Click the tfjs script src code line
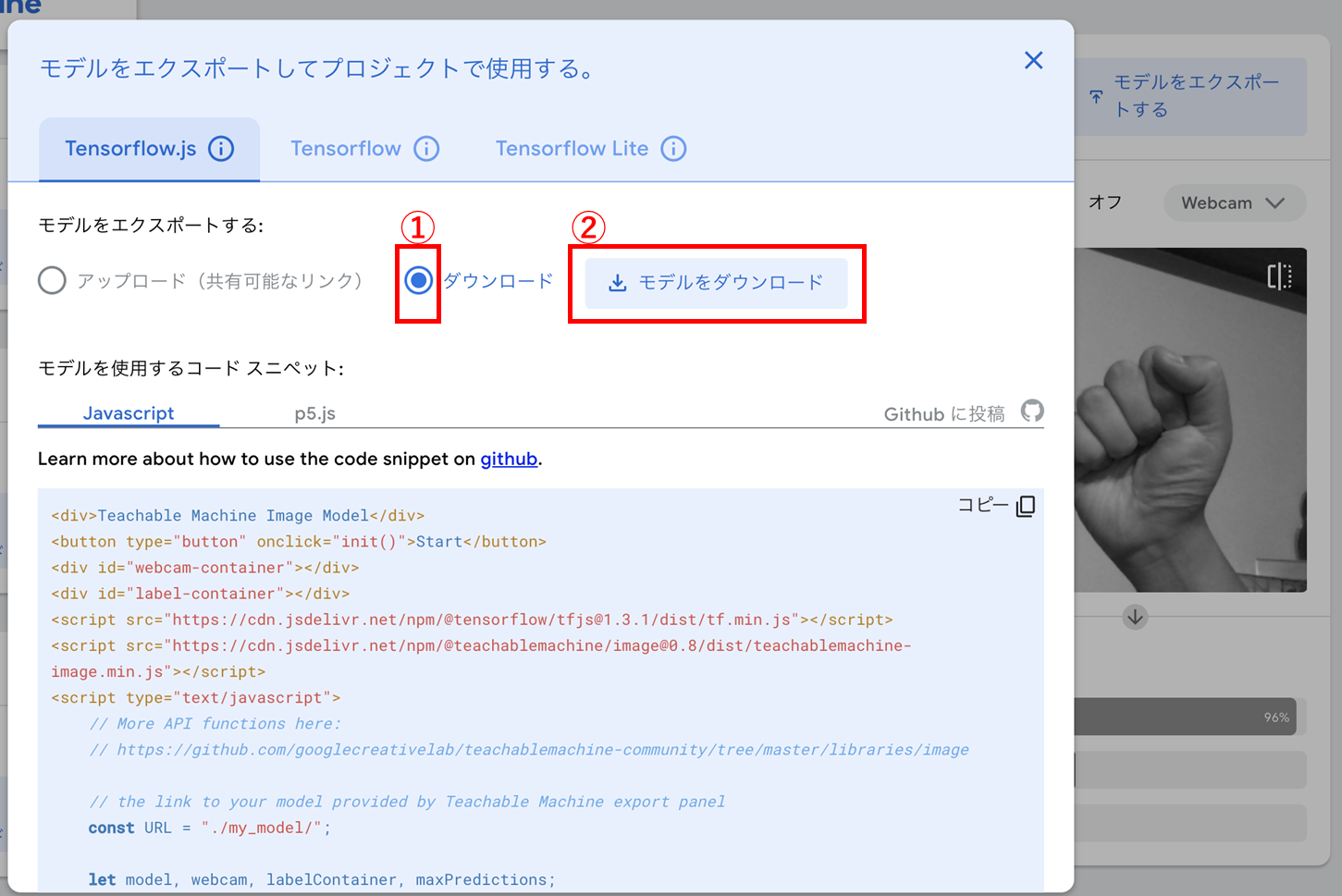Viewport: 1342px width, 896px height. tap(473, 619)
